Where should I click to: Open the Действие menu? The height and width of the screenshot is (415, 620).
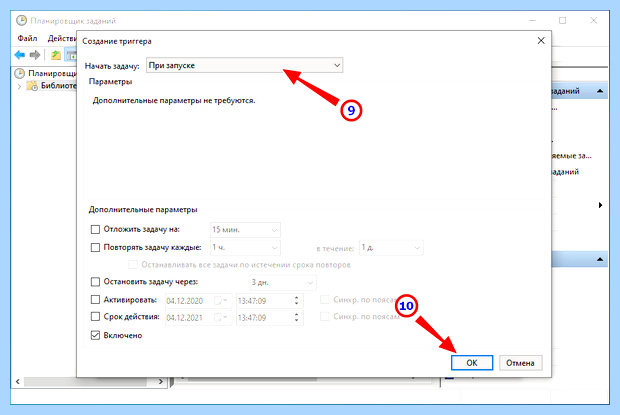pyautogui.click(x=62, y=38)
